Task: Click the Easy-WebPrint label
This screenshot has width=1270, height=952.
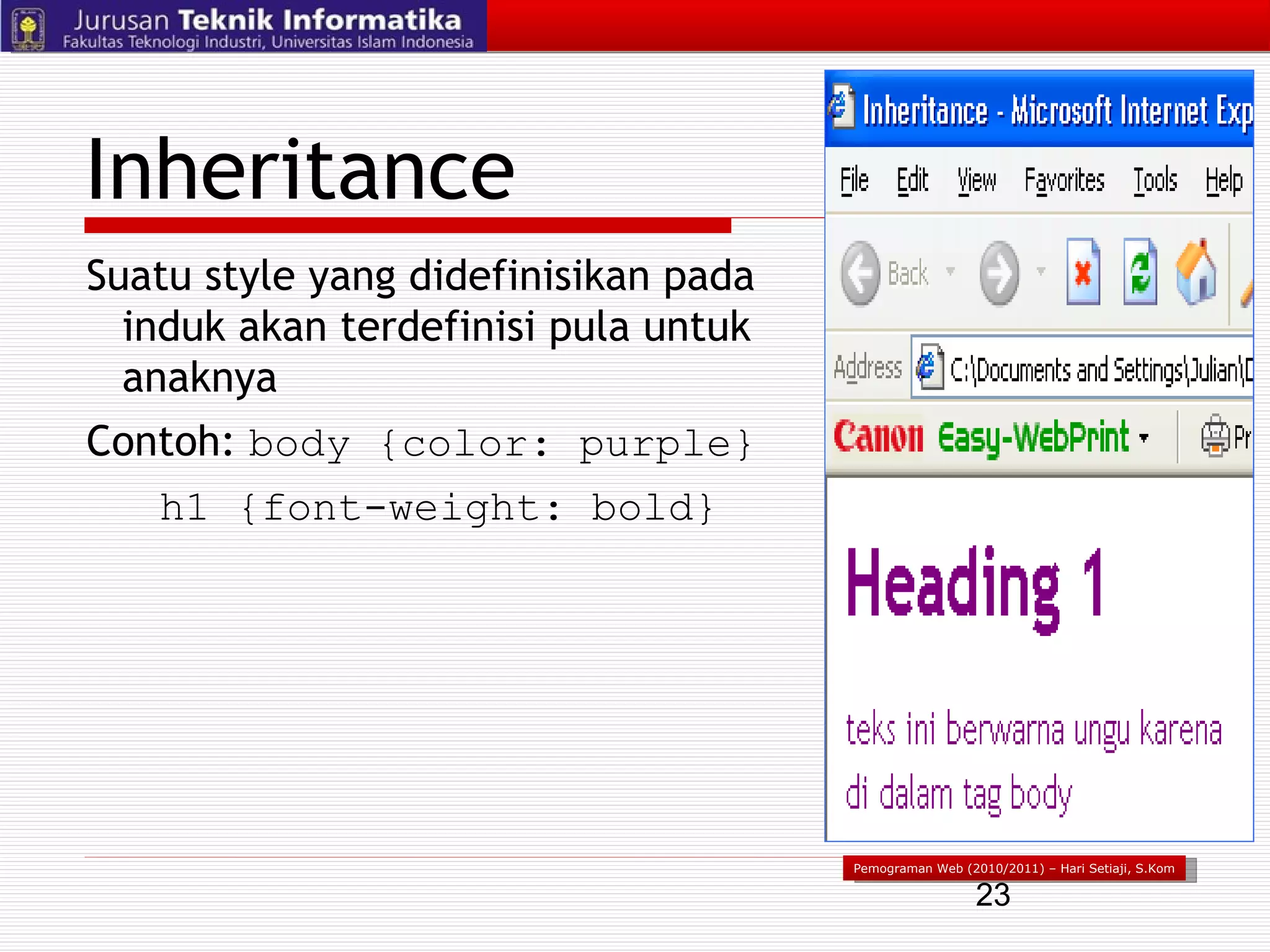Action: click(1033, 438)
